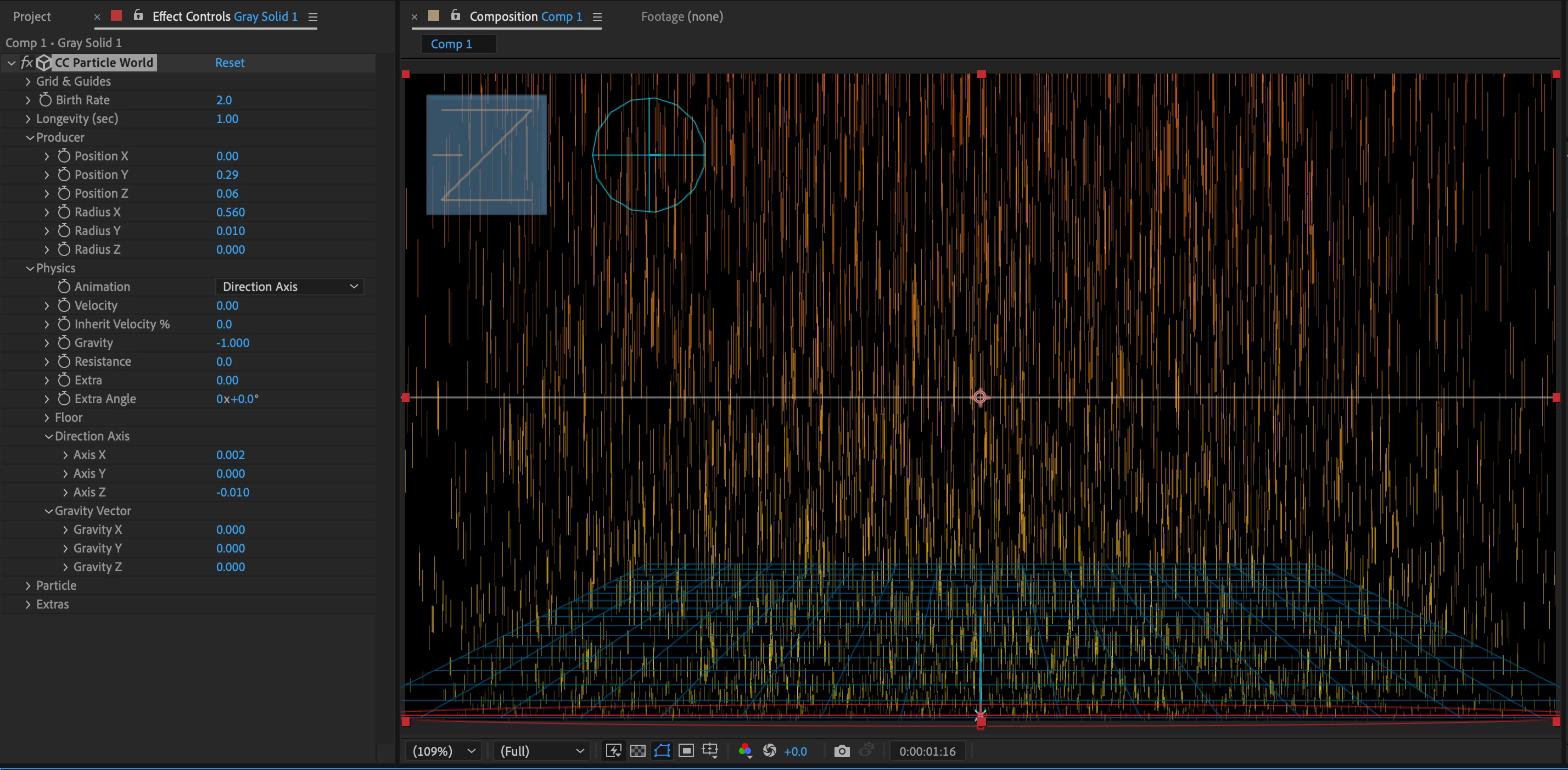The image size is (1568, 770).
Task: Toggle fx switch for CC Particle World
Action: click(x=27, y=63)
